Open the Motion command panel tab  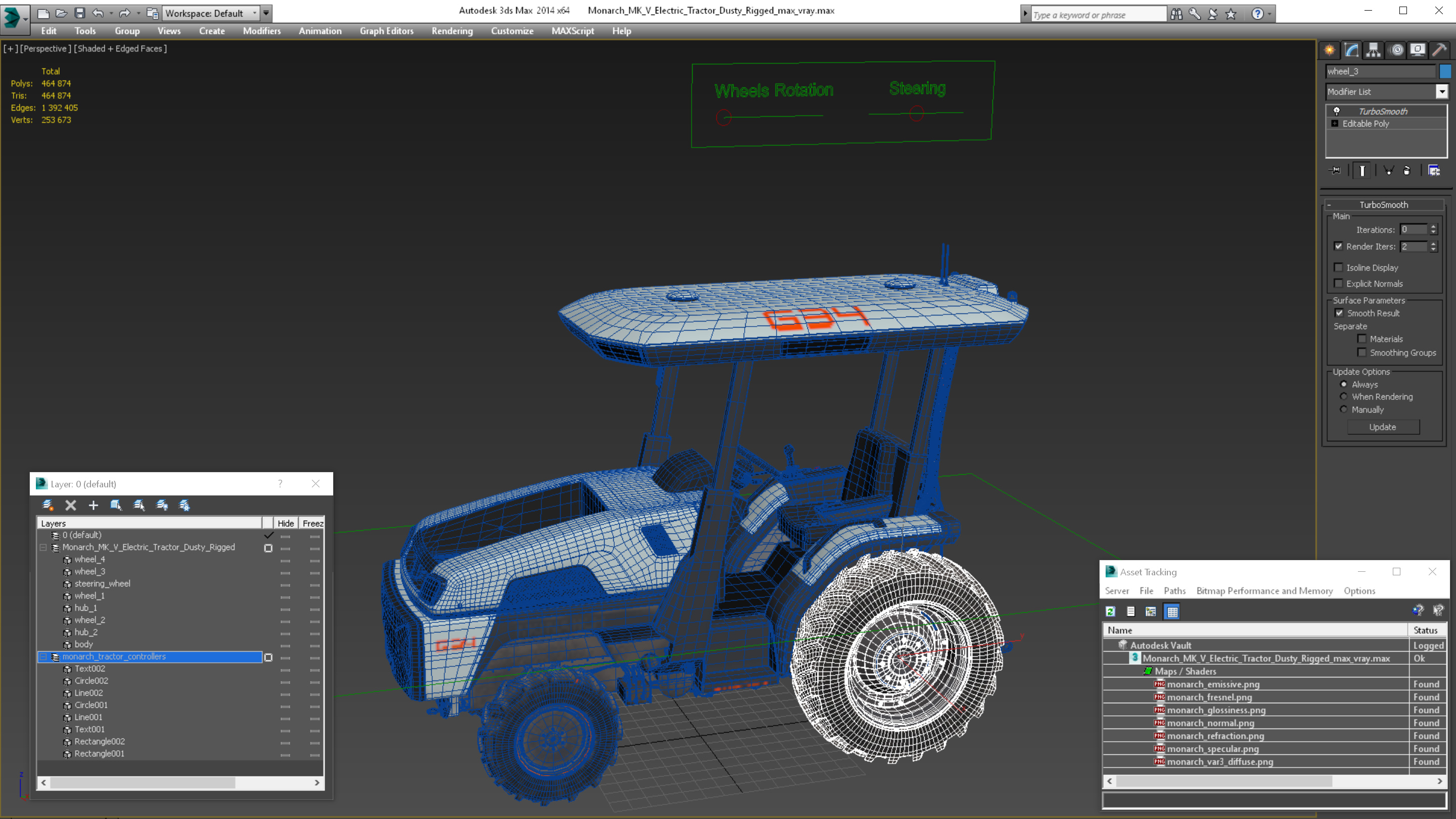click(x=1396, y=51)
